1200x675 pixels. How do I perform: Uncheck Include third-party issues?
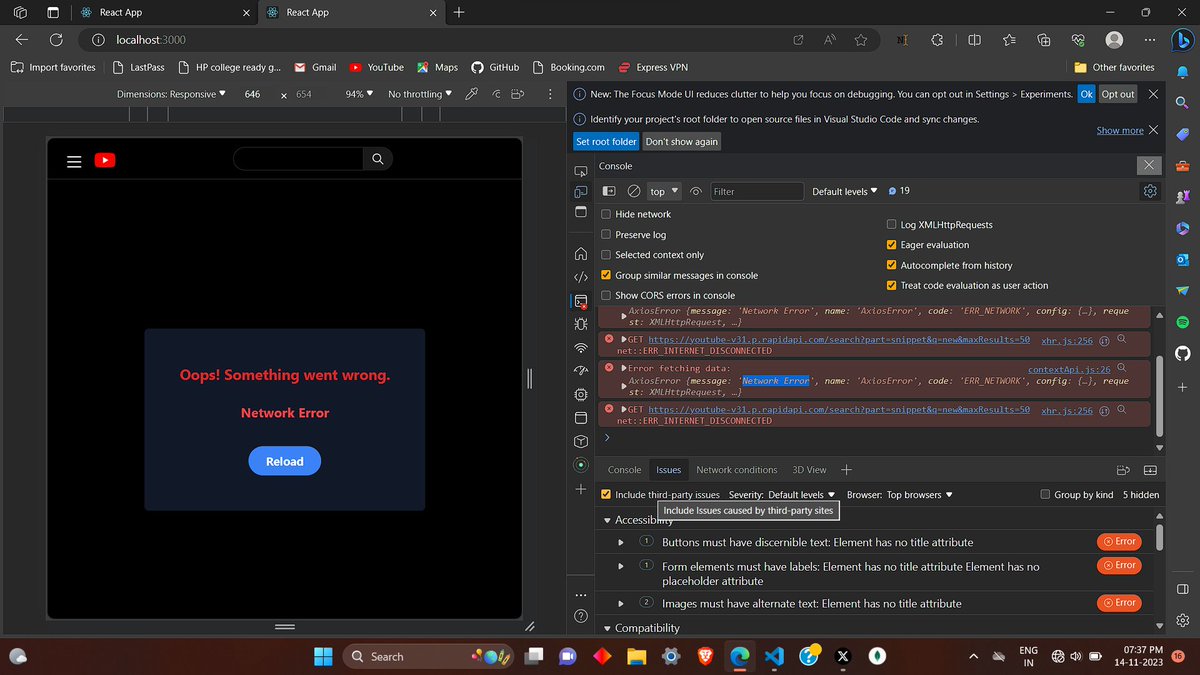tap(606, 494)
